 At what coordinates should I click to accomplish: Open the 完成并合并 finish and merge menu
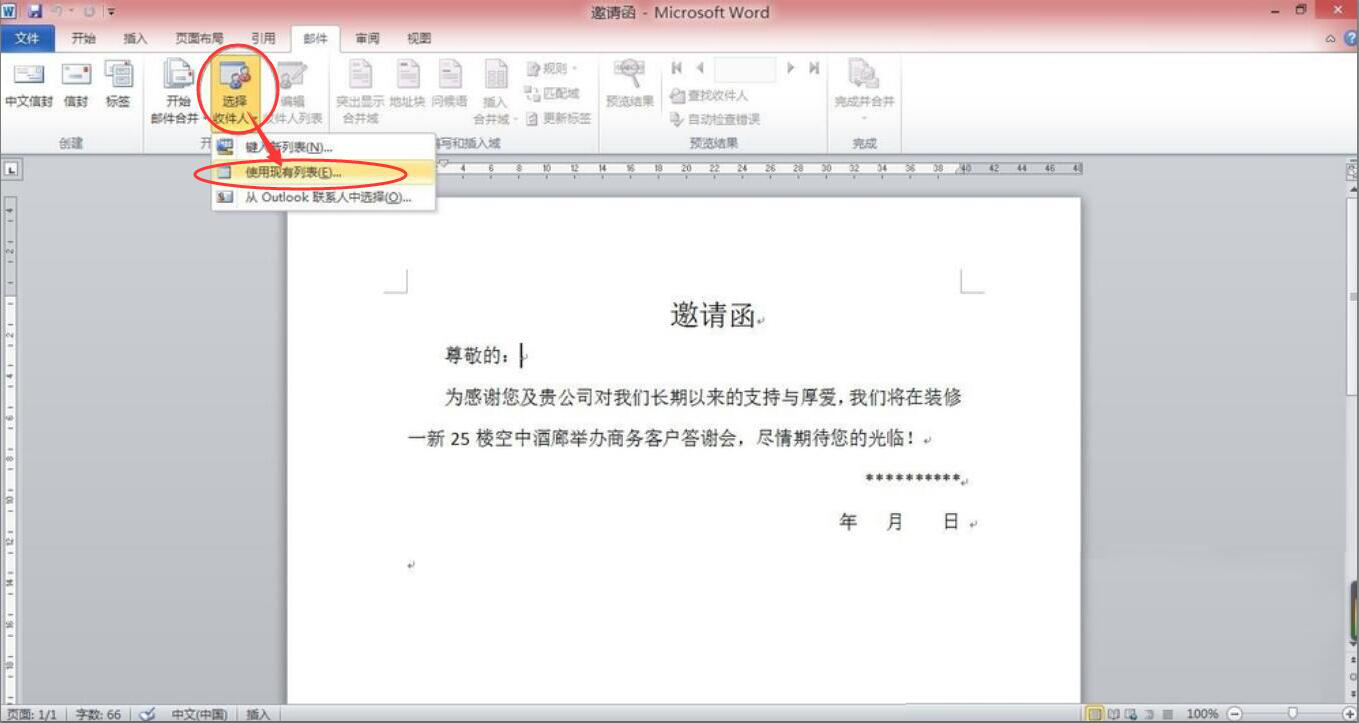pos(864,90)
